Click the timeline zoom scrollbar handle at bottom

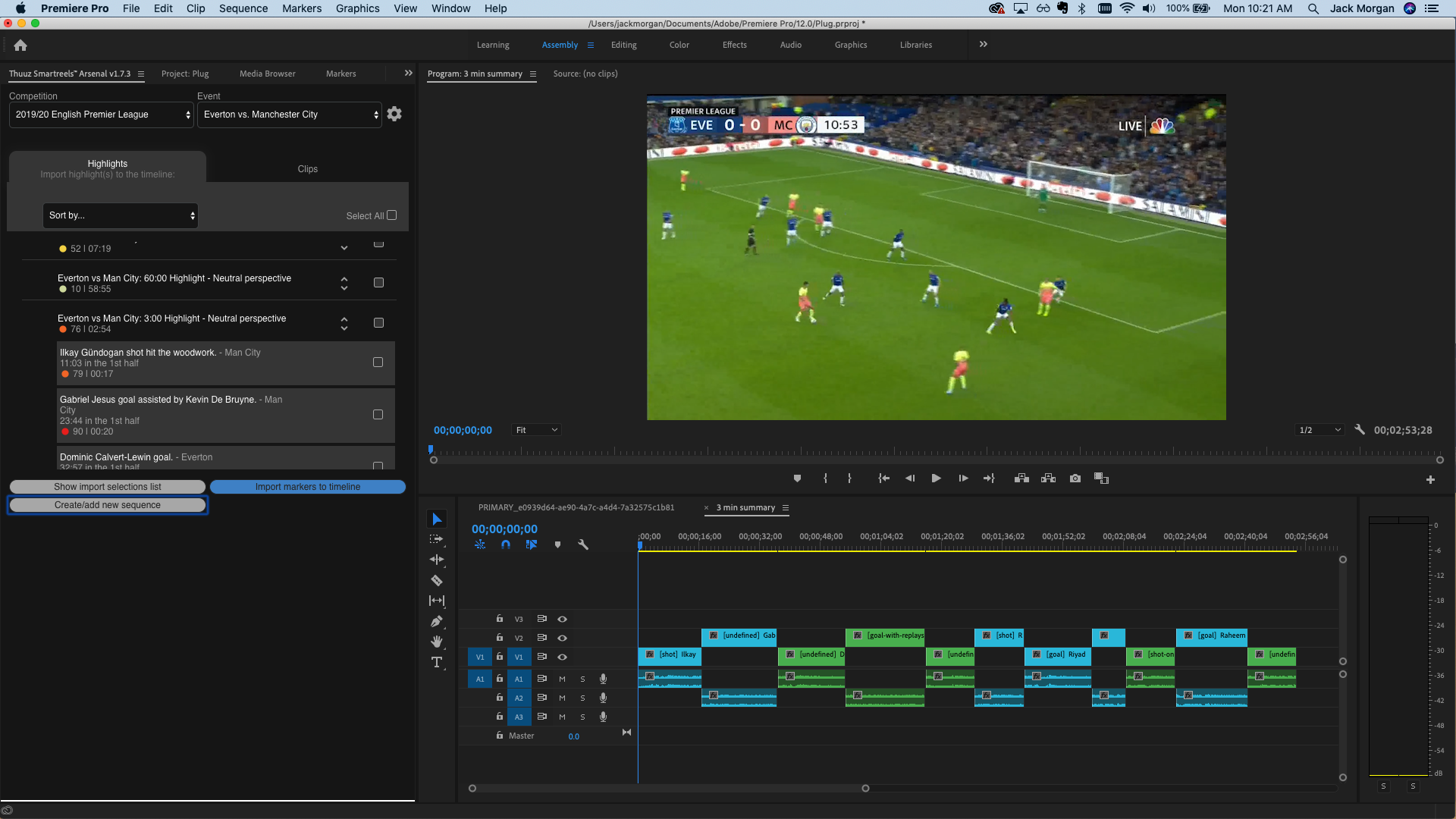pyautogui.click(x=865, y=789)
